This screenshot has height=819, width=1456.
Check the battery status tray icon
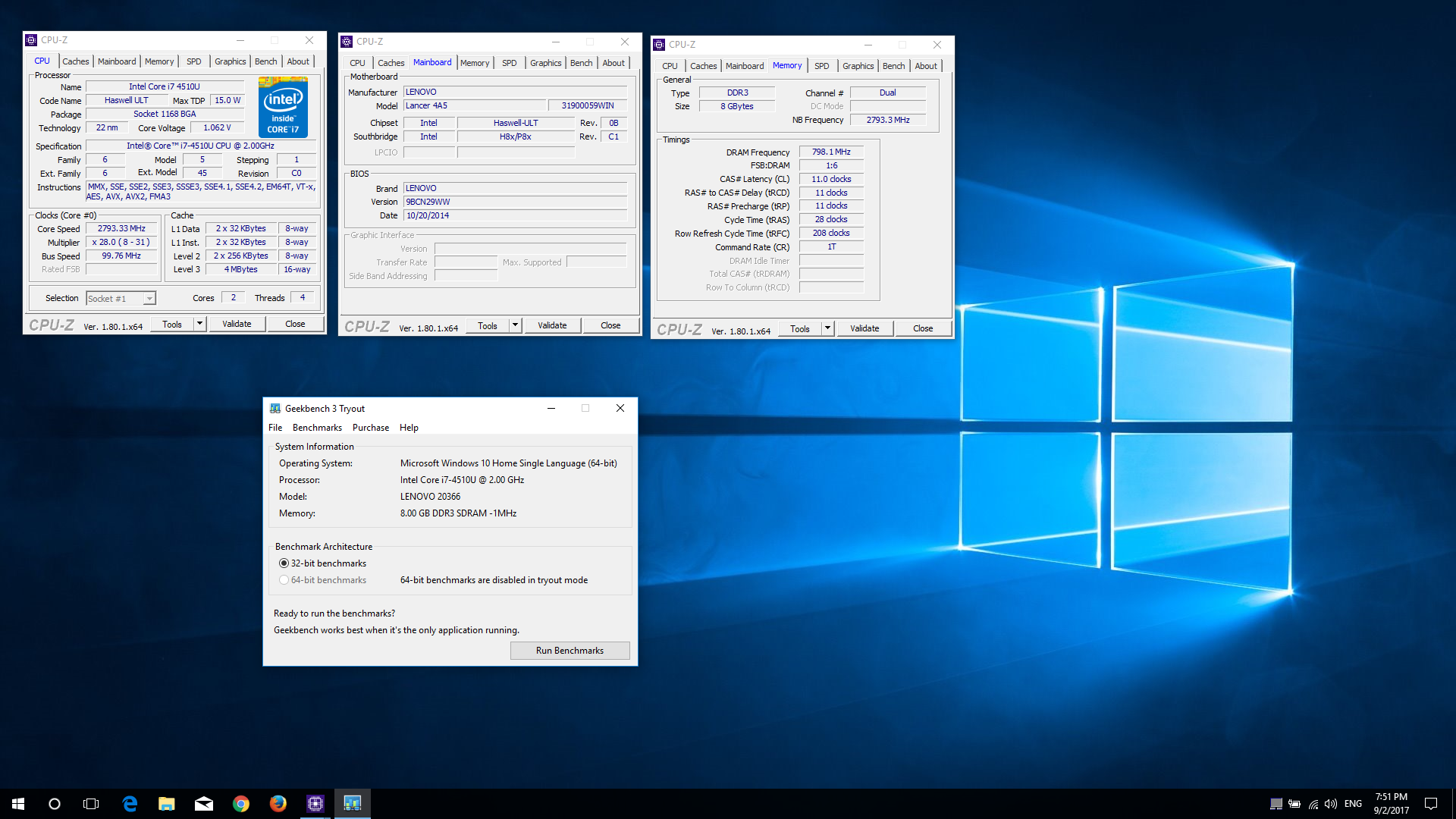(1294, 804)
